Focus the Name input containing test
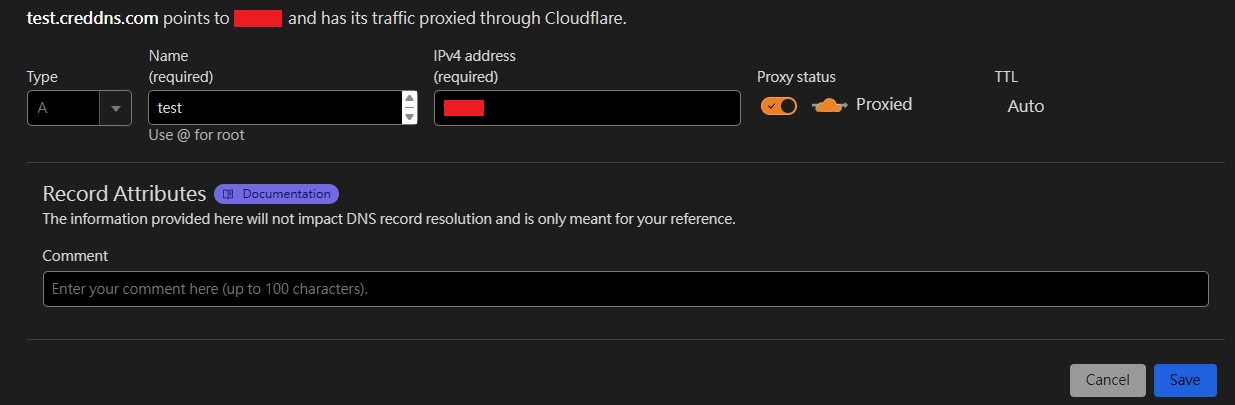Image resolution: width=1235 pixels, height=405 pixels. (275, 108)
